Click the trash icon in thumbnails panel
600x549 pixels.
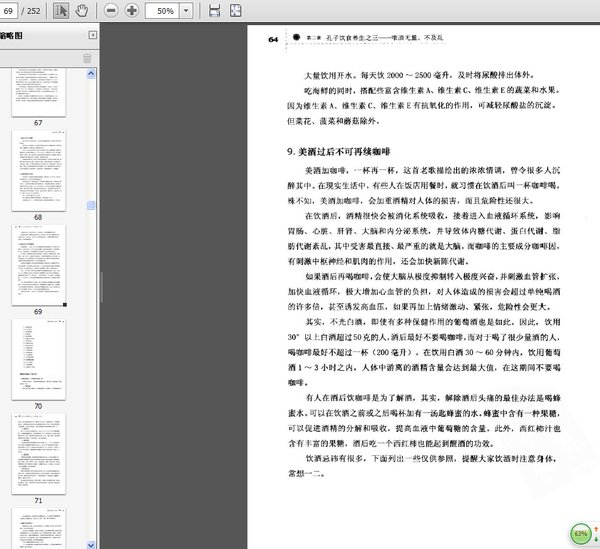(87, 58)
